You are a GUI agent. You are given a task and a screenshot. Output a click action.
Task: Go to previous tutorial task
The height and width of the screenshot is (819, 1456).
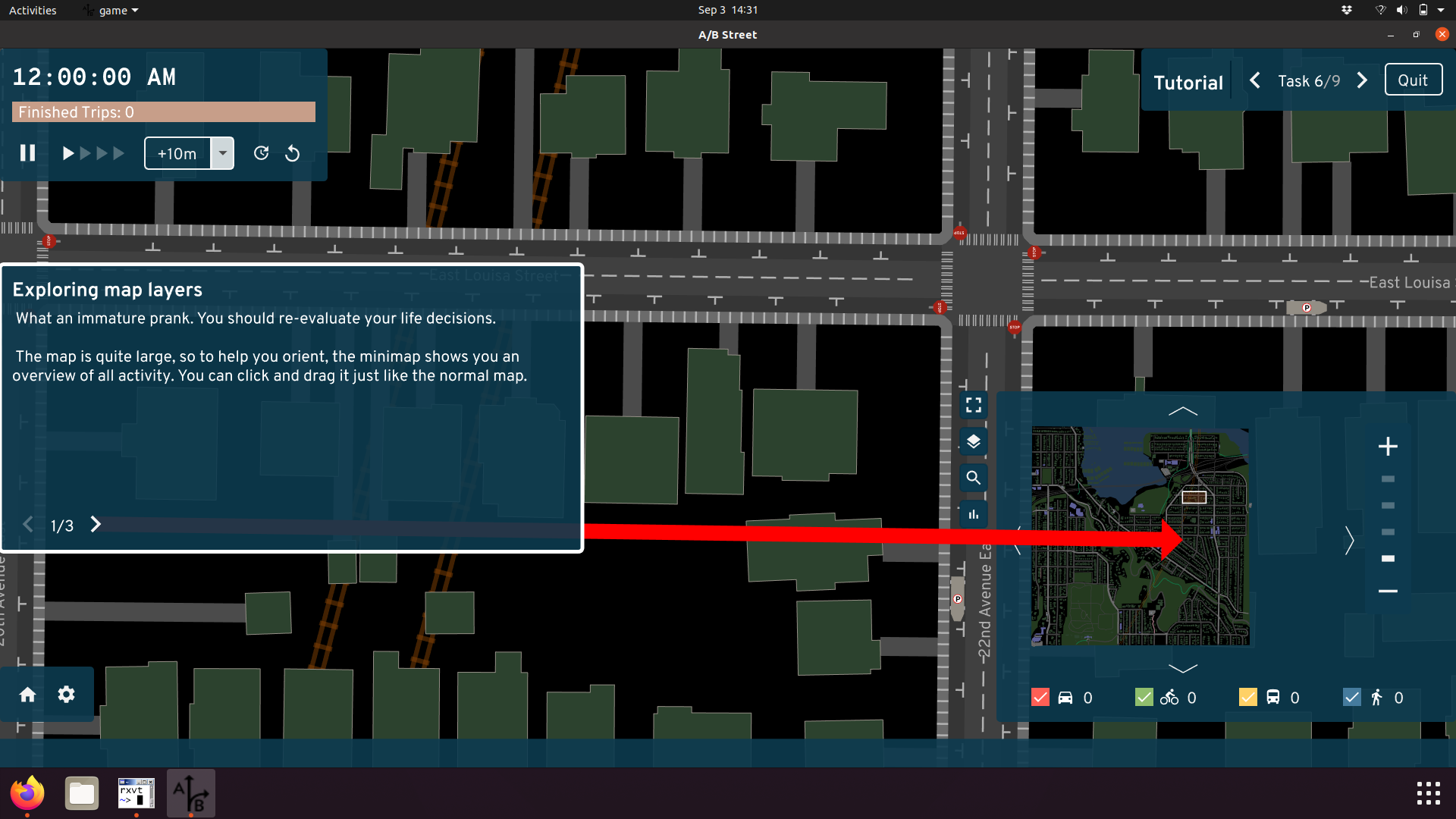(x=1255, y=80)
